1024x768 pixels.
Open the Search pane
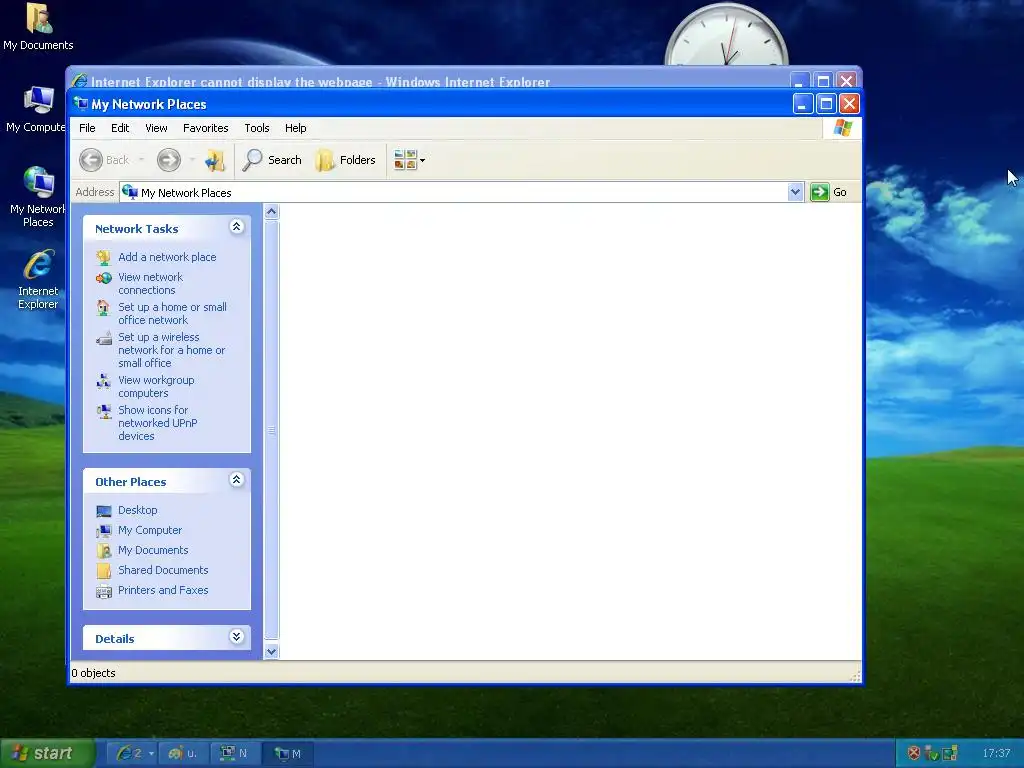tap(272, 160)
